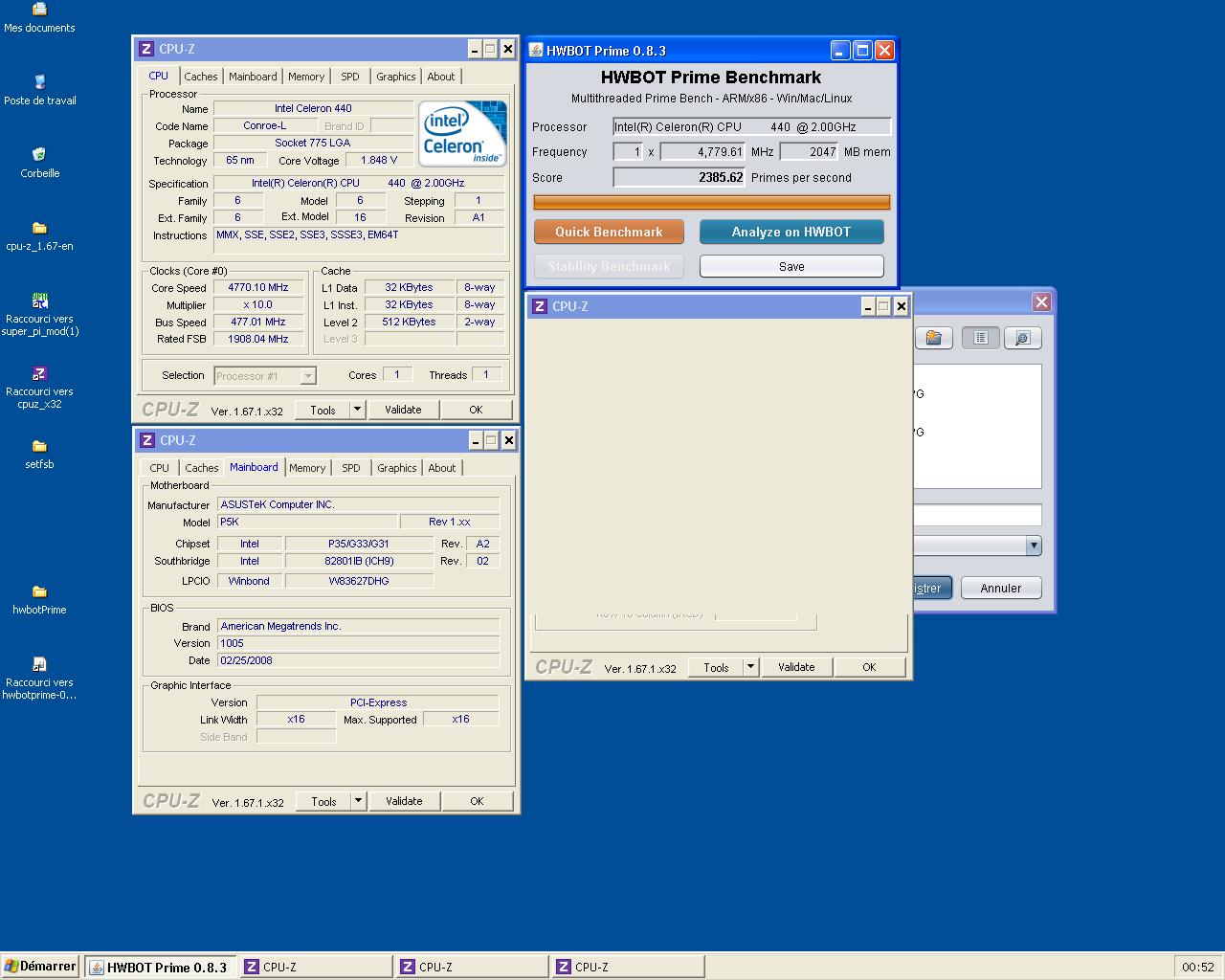Click the taskbar clock showing 00:52
1225x980 pixels.
click(1198, 968)
